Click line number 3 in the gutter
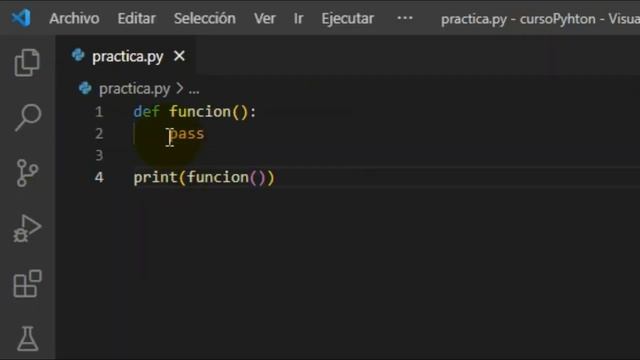 point(99,156)
